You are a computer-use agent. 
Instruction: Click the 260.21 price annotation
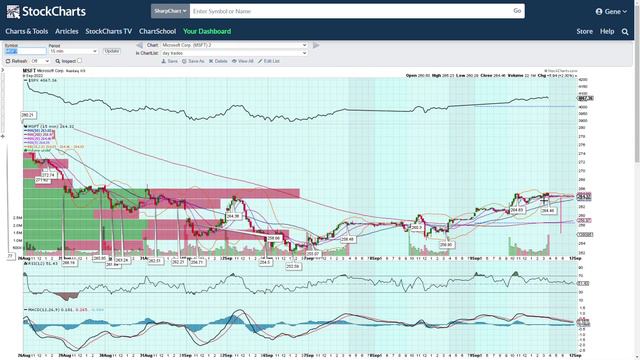(x=28, y=115)
